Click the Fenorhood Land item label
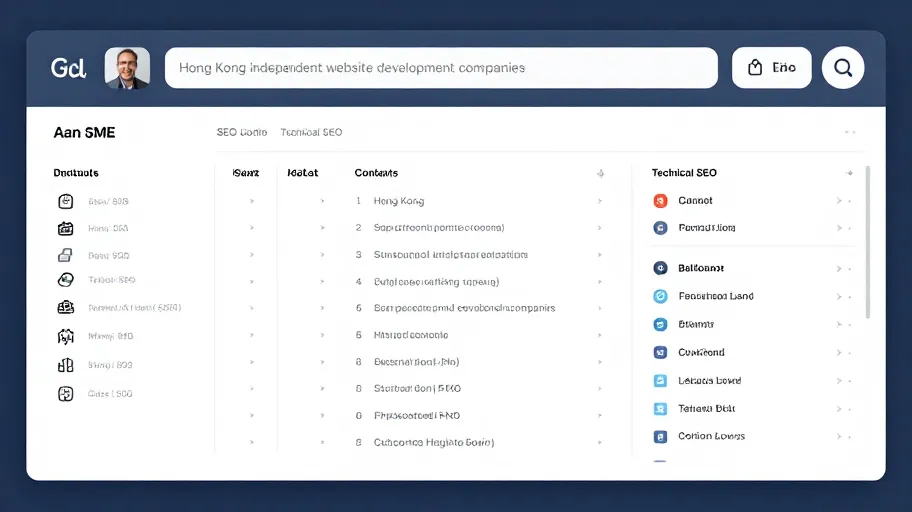The width and height of the screenshot is (912, 512). click(716, 296)
